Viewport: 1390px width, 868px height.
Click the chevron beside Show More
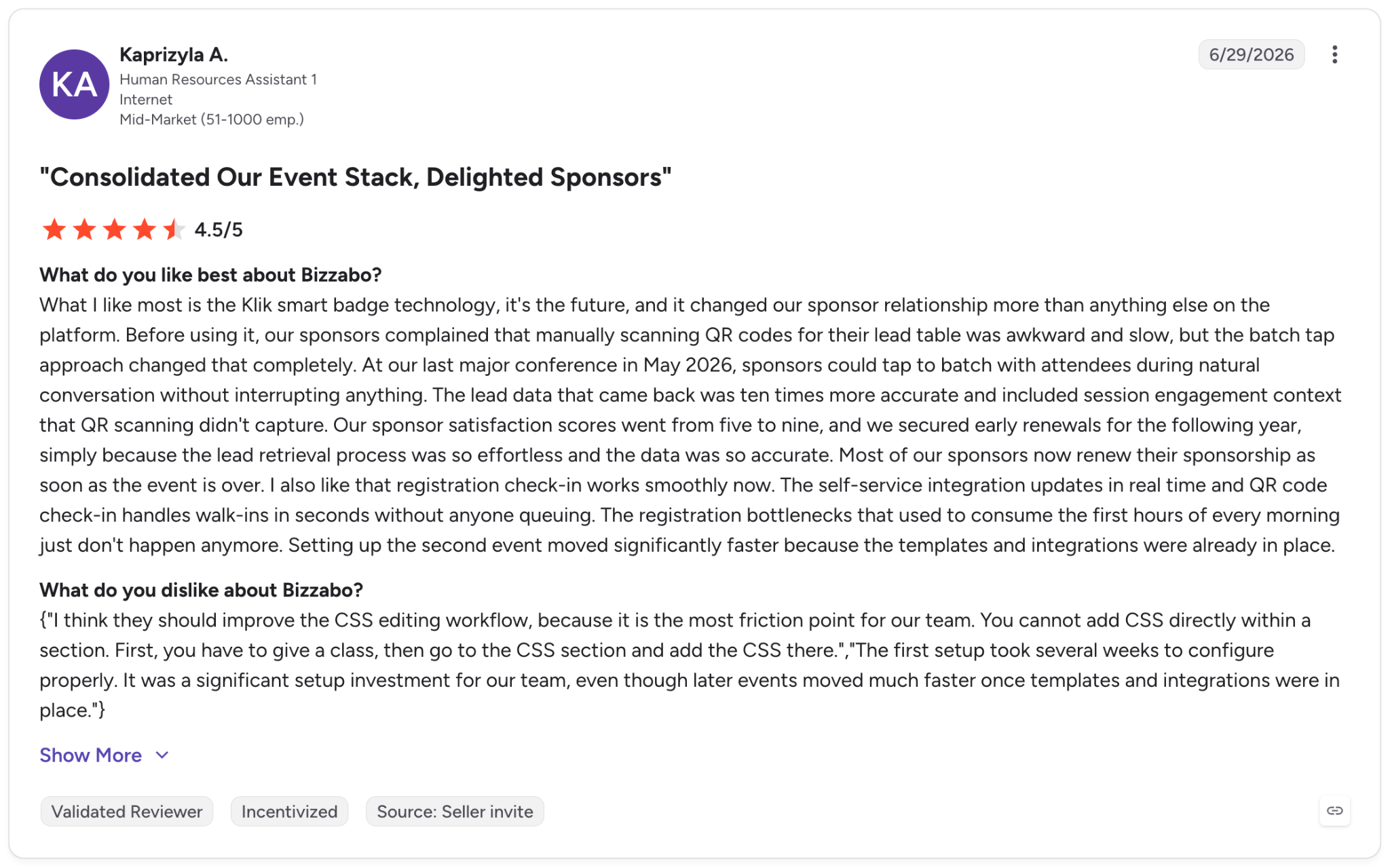click(162, 755)
